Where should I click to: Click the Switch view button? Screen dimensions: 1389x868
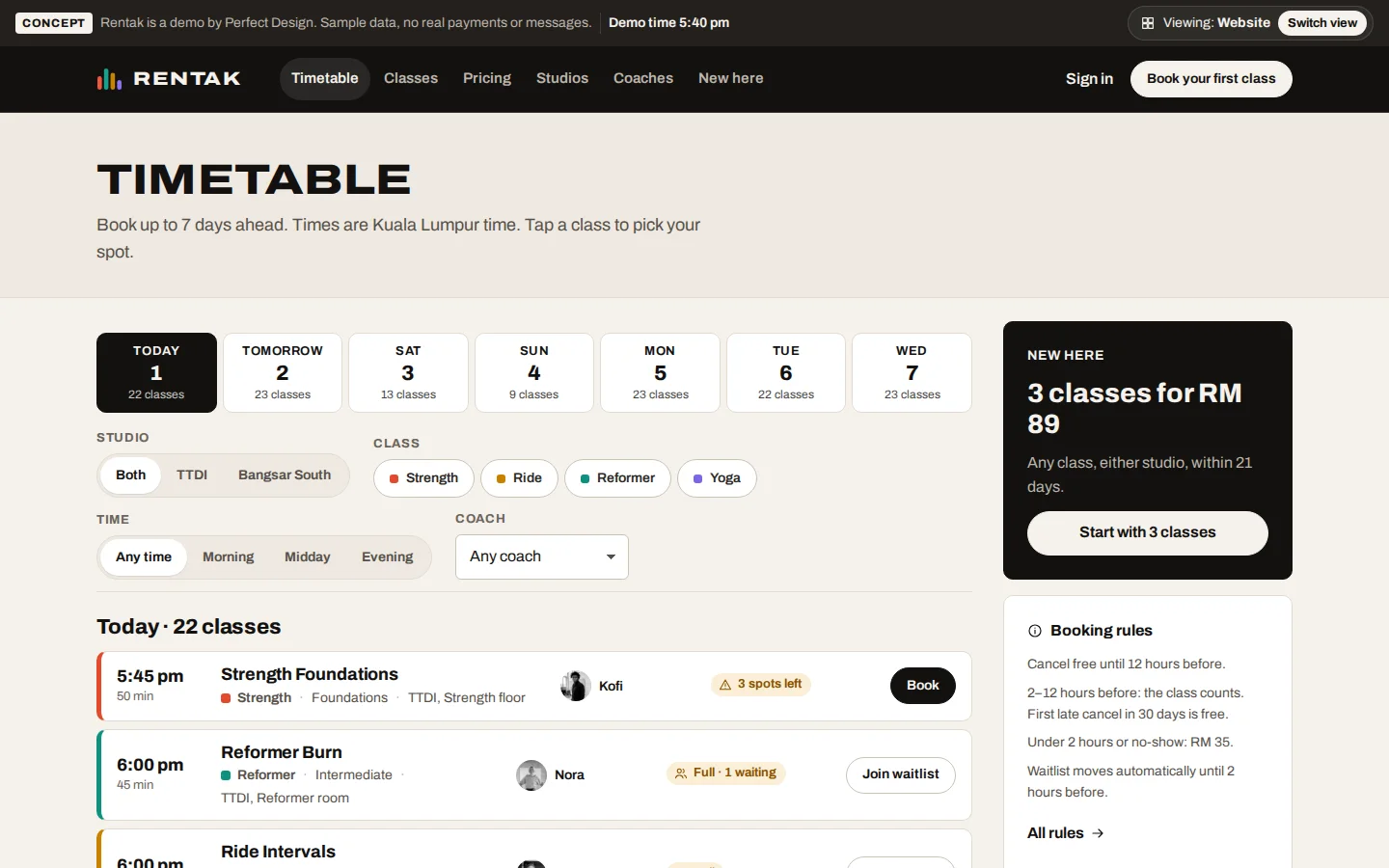pyautogui.click(x=1322, y=23)
